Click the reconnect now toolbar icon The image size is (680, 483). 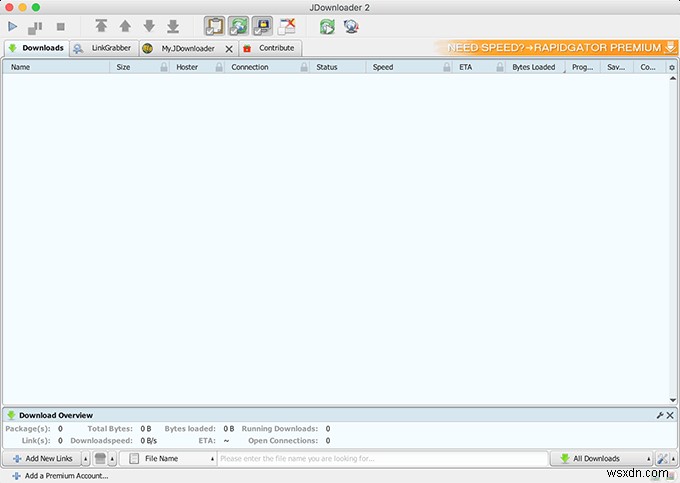click(x=327, y=26)
